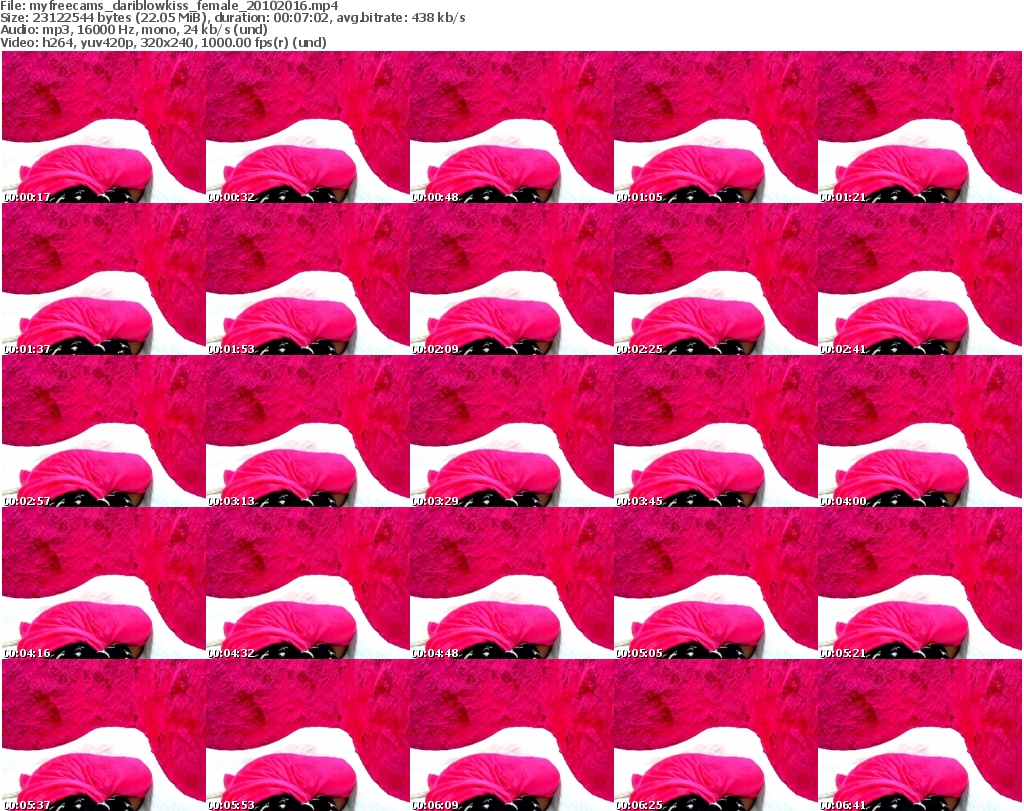Click the 'Video: h264, yuv420p' line

[163, 42]
